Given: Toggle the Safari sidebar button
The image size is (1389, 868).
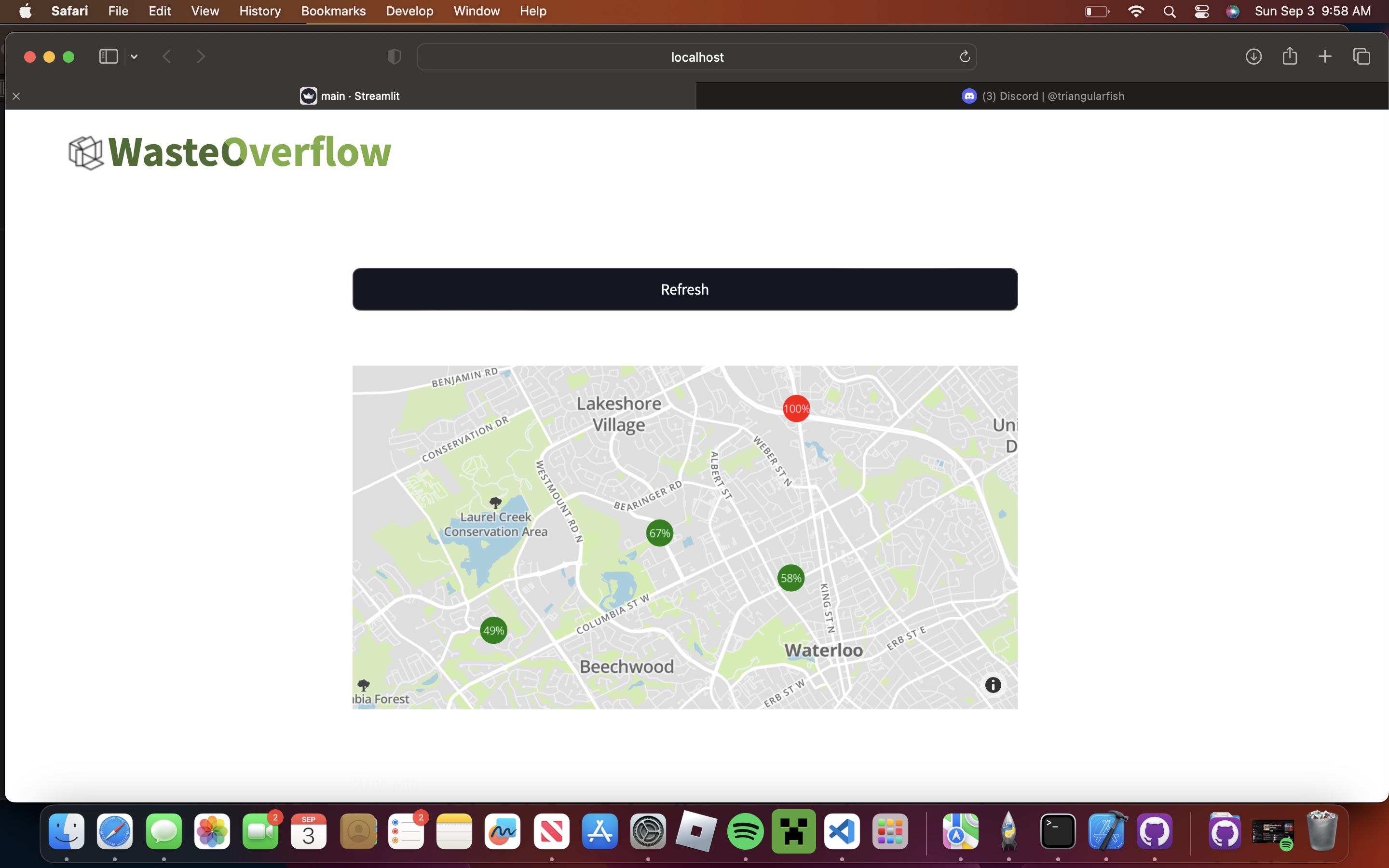Looking at the screenshot, I should pos(108,57).
